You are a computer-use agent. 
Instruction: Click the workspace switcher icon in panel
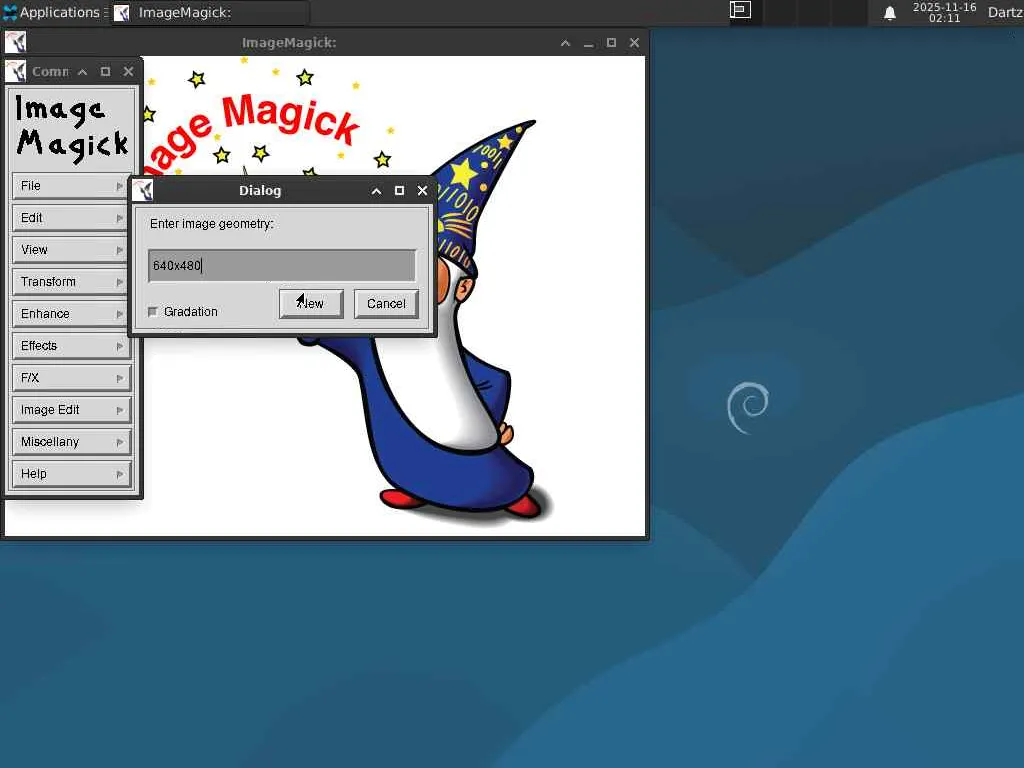pyautogui.click(x=740, y=10)
